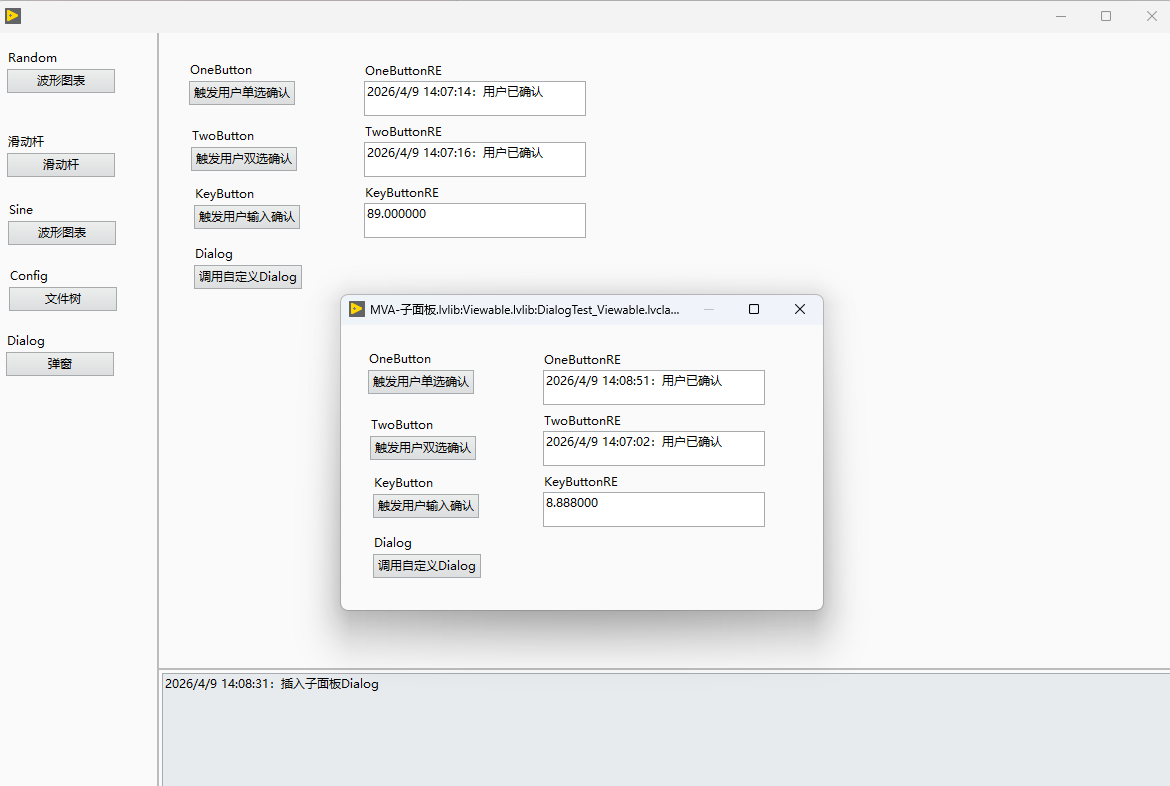This screenshot has width=1170, height=786.
Task: Select the popup OneButtonRE result field
Action: [x=654, y=387]
